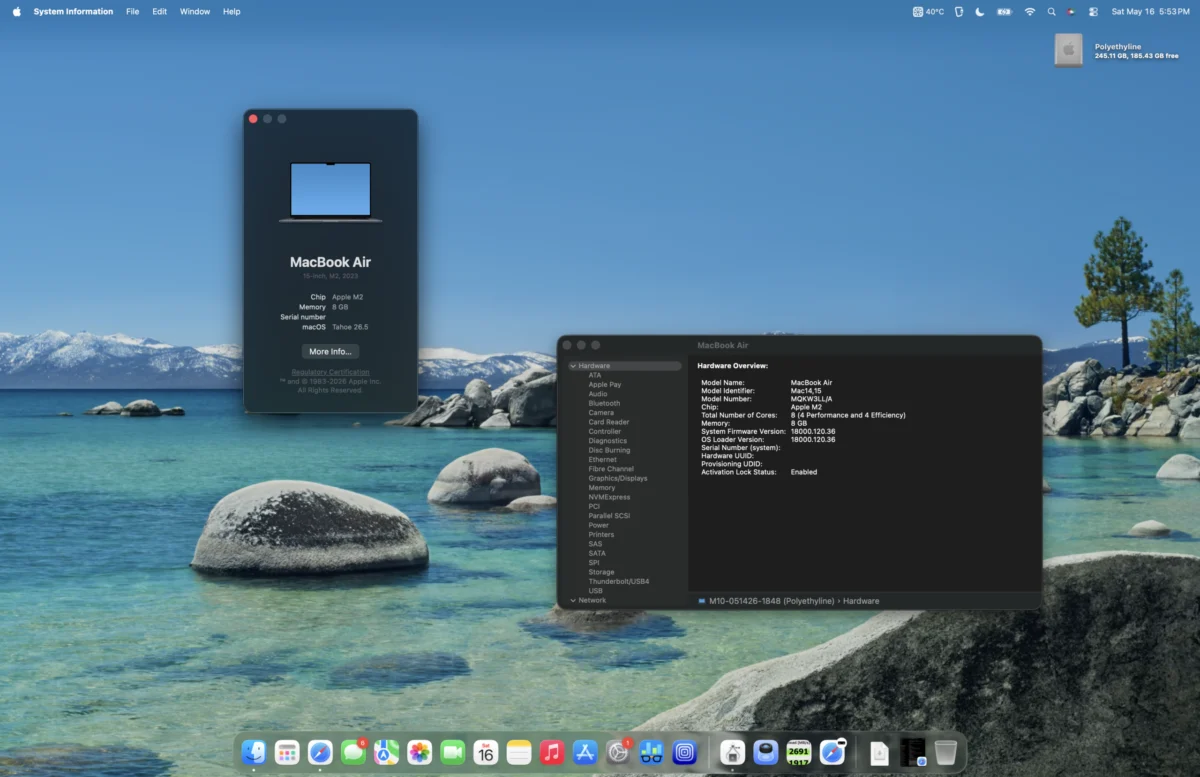Click the More Info... button

pos(330,352)
